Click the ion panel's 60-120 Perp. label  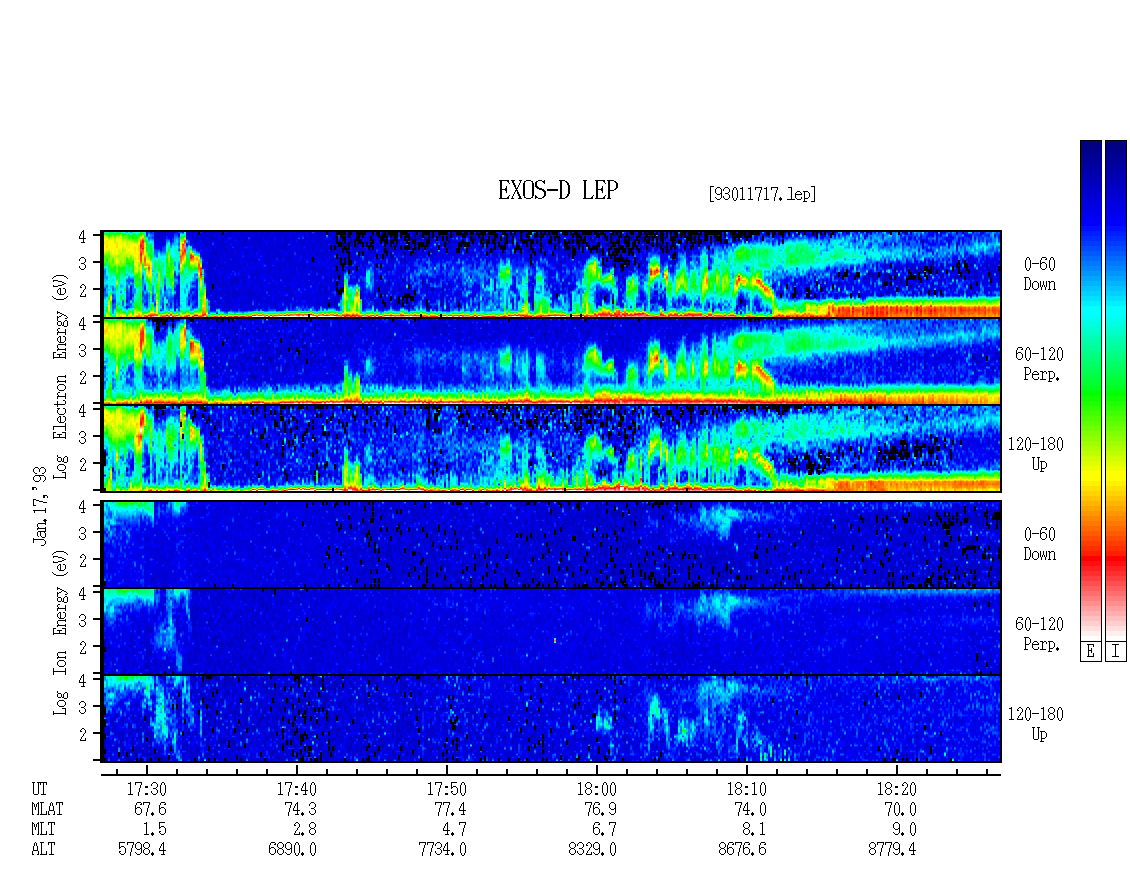point(1039,634)
